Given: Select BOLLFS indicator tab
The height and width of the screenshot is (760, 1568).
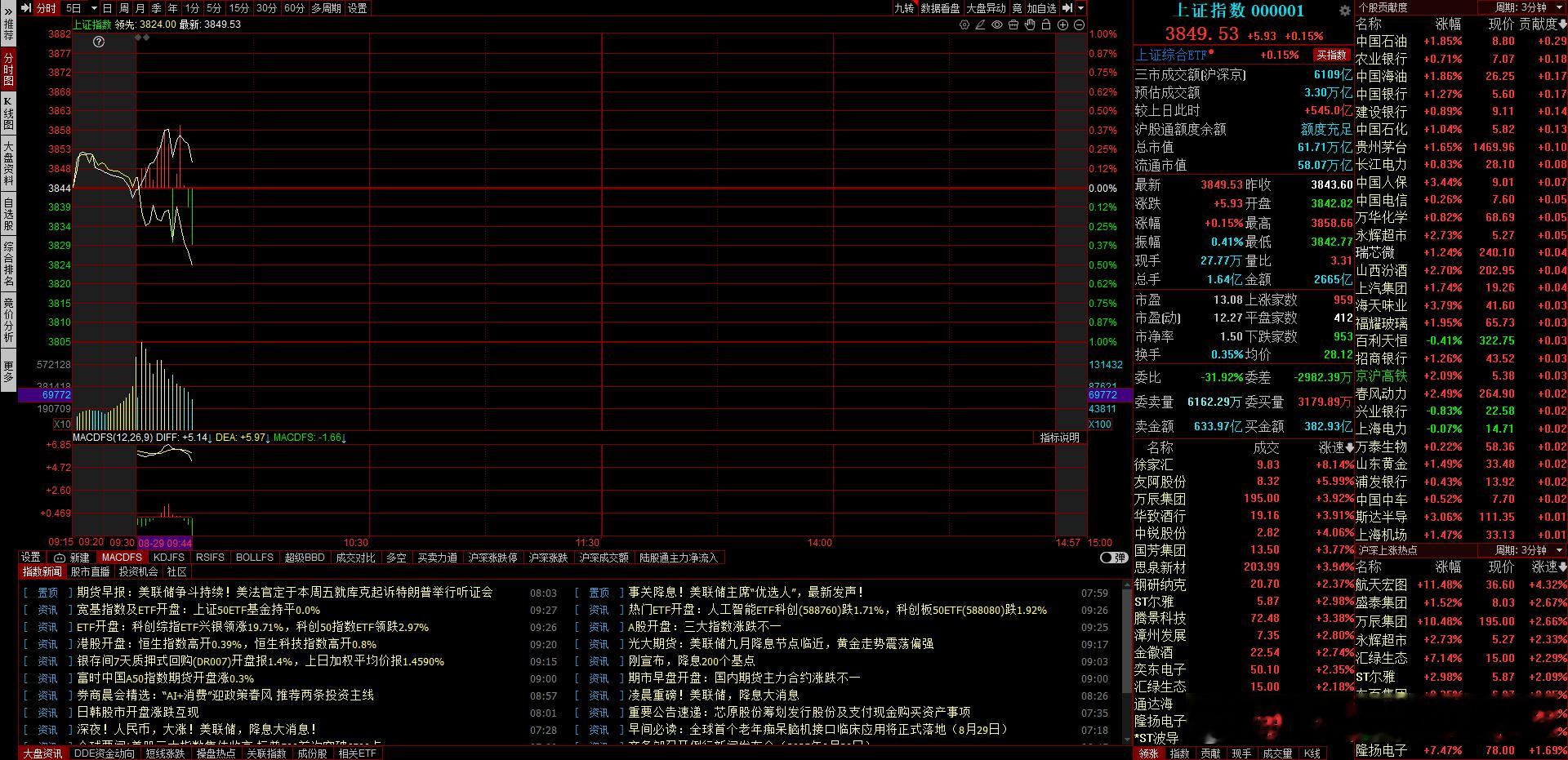Looking at the screenshot, I should tap(255, 558).
